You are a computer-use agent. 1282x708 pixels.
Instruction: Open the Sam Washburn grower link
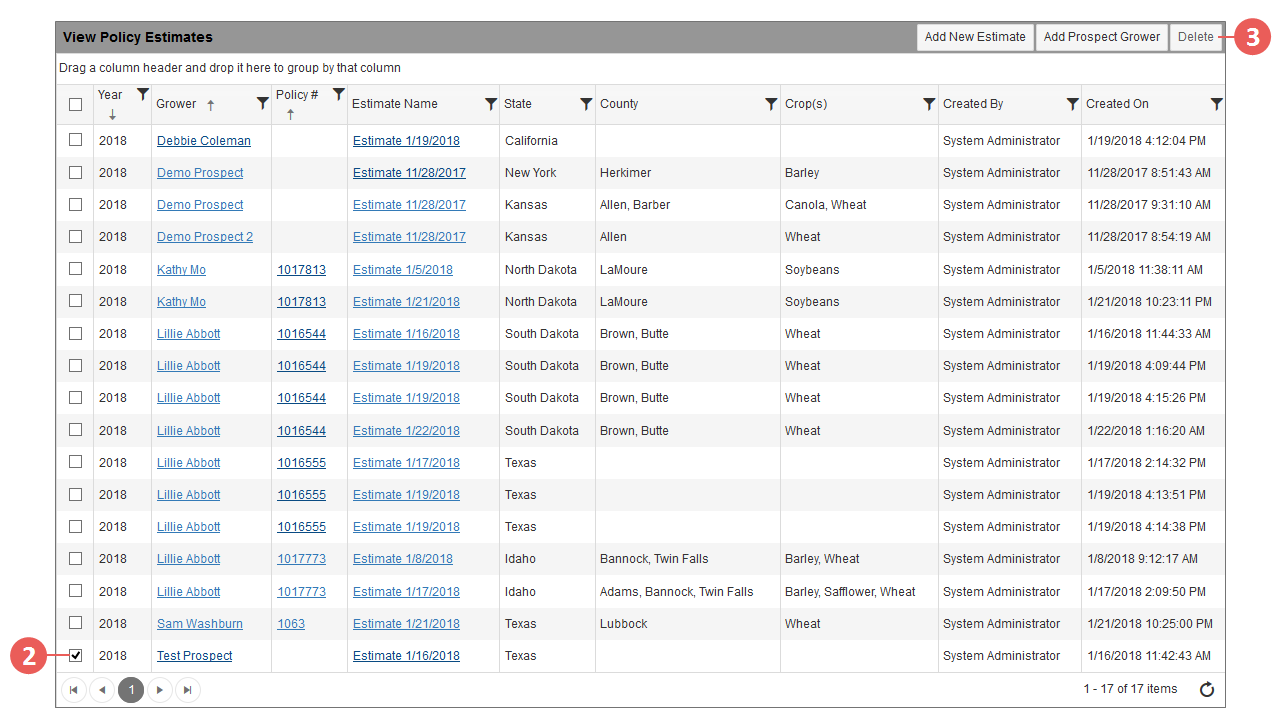tap(200, 624)
